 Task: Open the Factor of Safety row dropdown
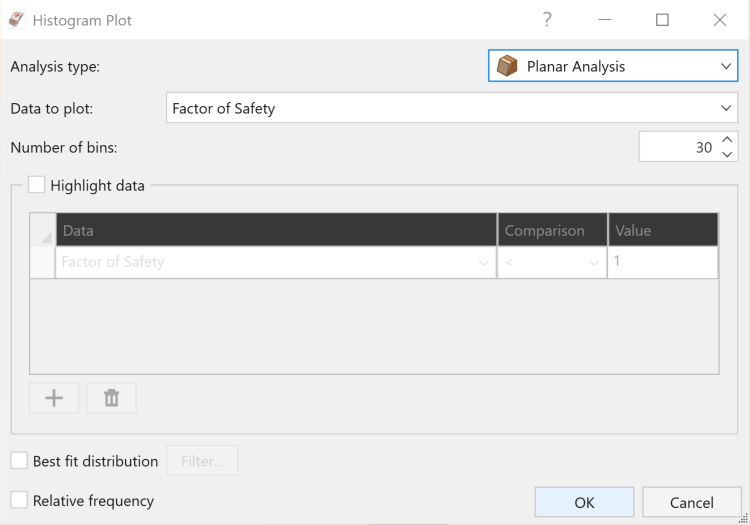276,262
